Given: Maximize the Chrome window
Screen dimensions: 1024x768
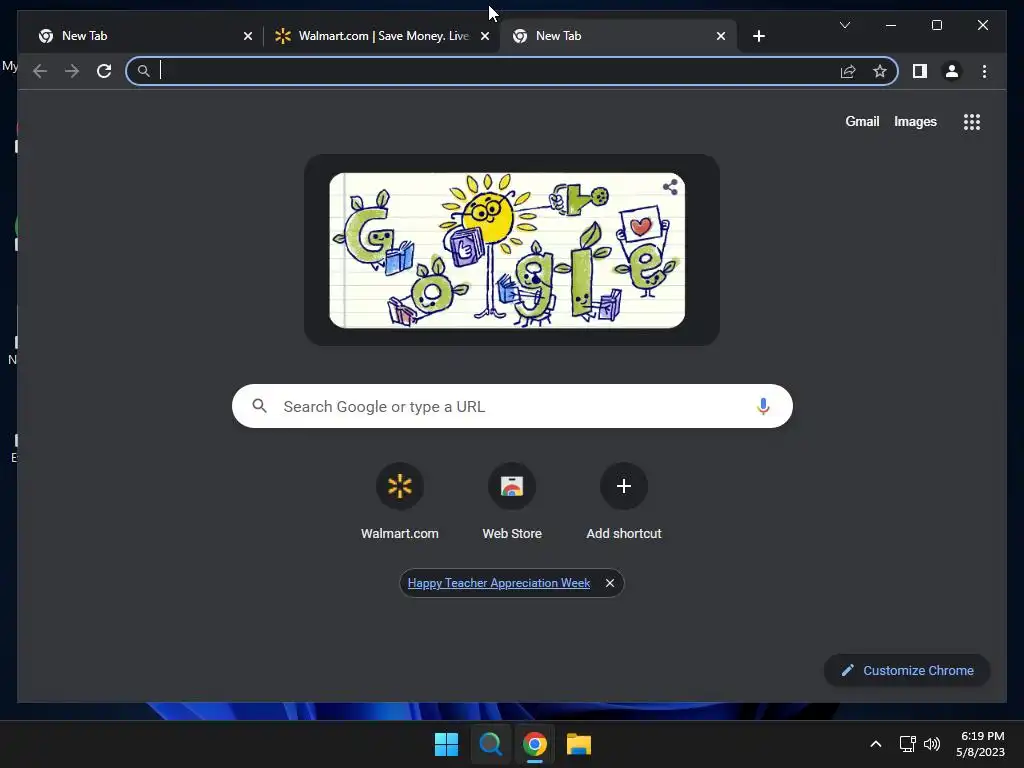Looking at the screenshot, I should click(x=936, y=25).
